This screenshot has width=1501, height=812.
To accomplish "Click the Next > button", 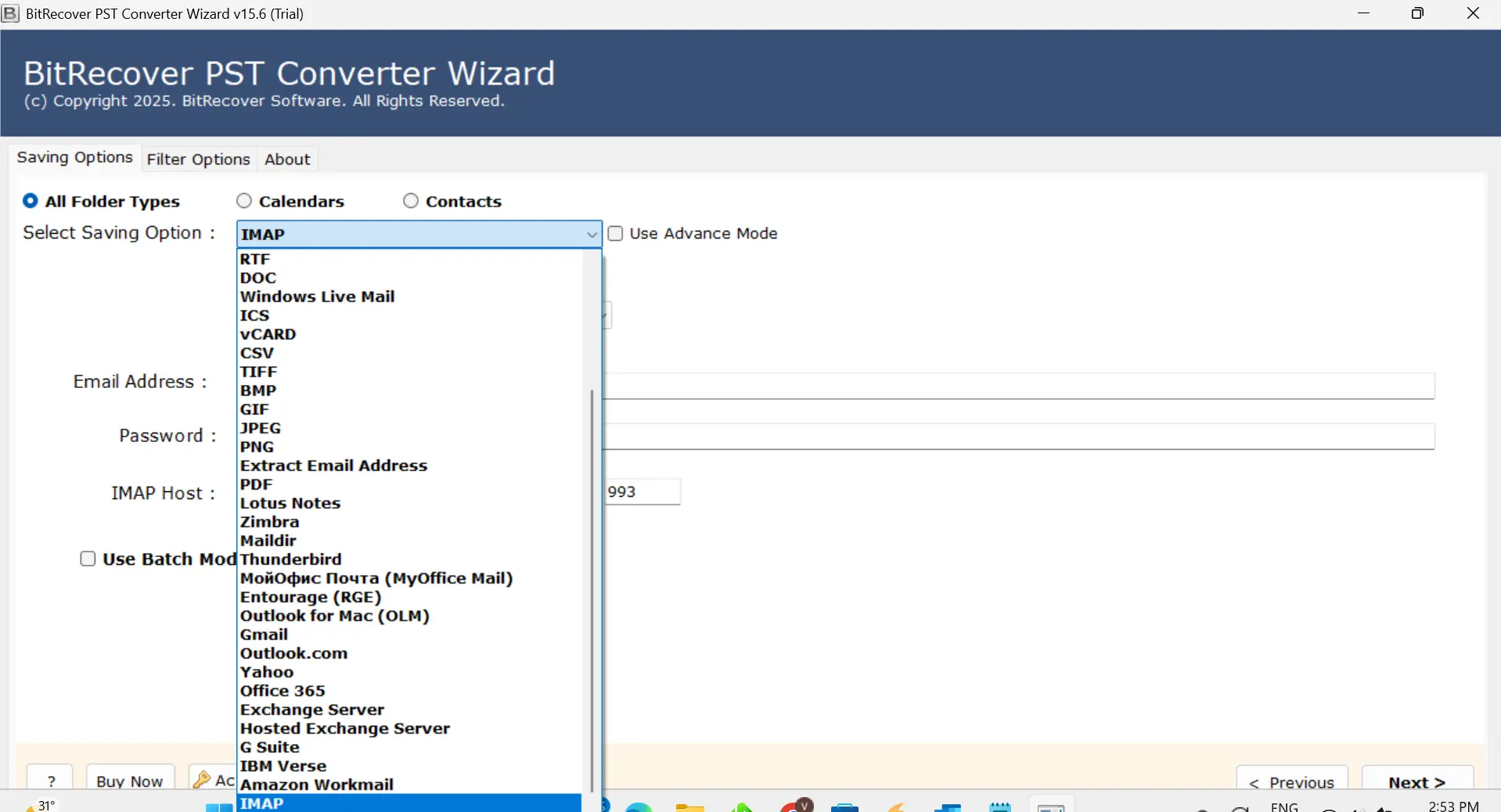I will tap(1416, 781).
